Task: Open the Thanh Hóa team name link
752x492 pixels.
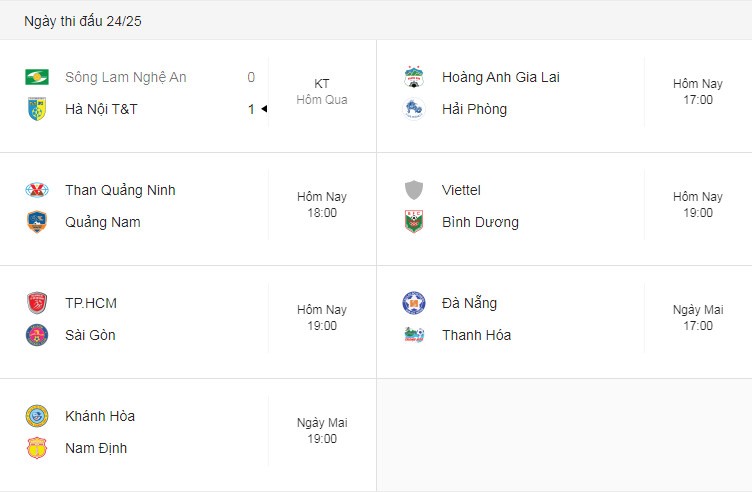Action: click(x=476, y=335)
